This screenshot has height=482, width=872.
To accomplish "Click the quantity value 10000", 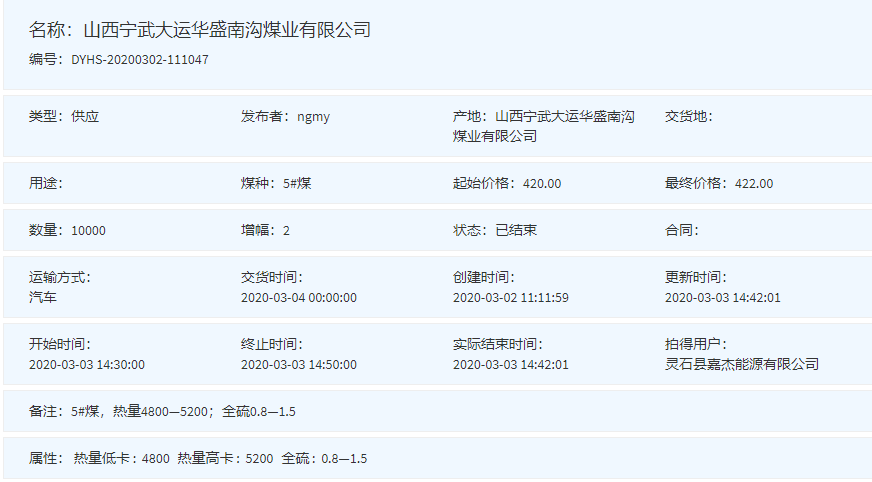I will 88,231.
